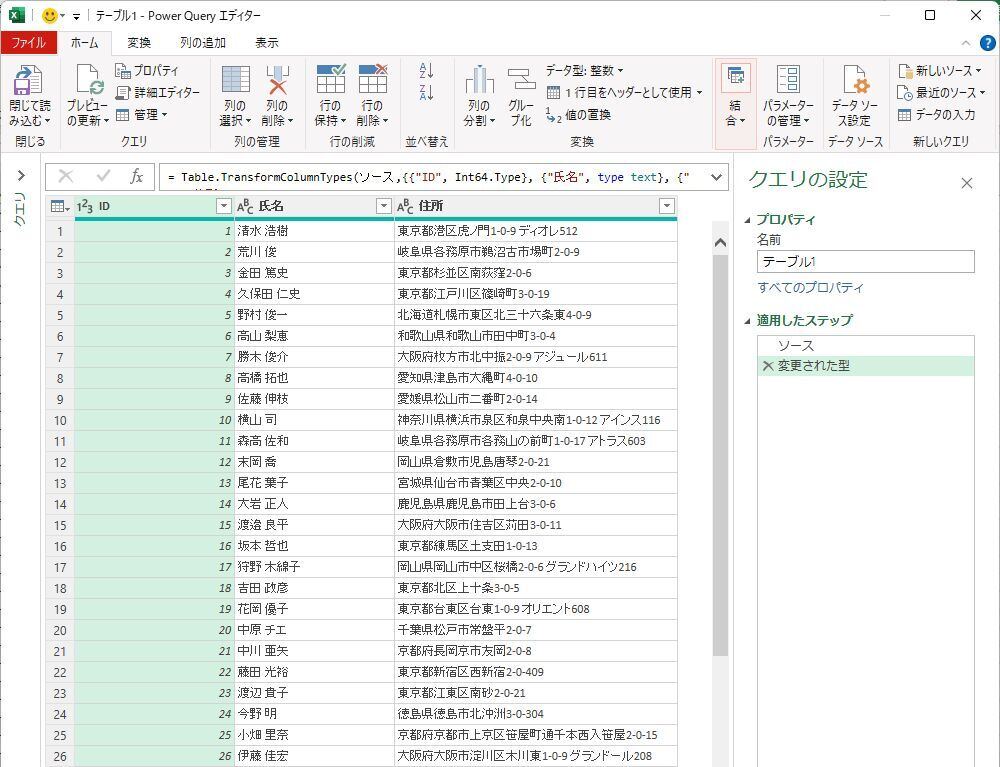Click inside the formula bar text

[429, 177]
